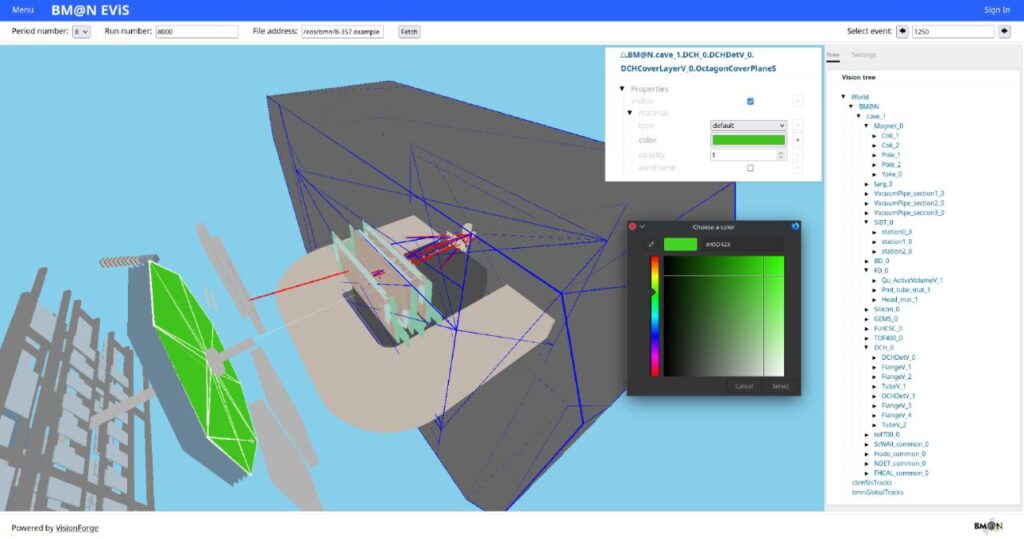The height and width of the screenshot is (539, 1024).
Task: Click the blue icon in color dialog title bar
Action: 794,226
